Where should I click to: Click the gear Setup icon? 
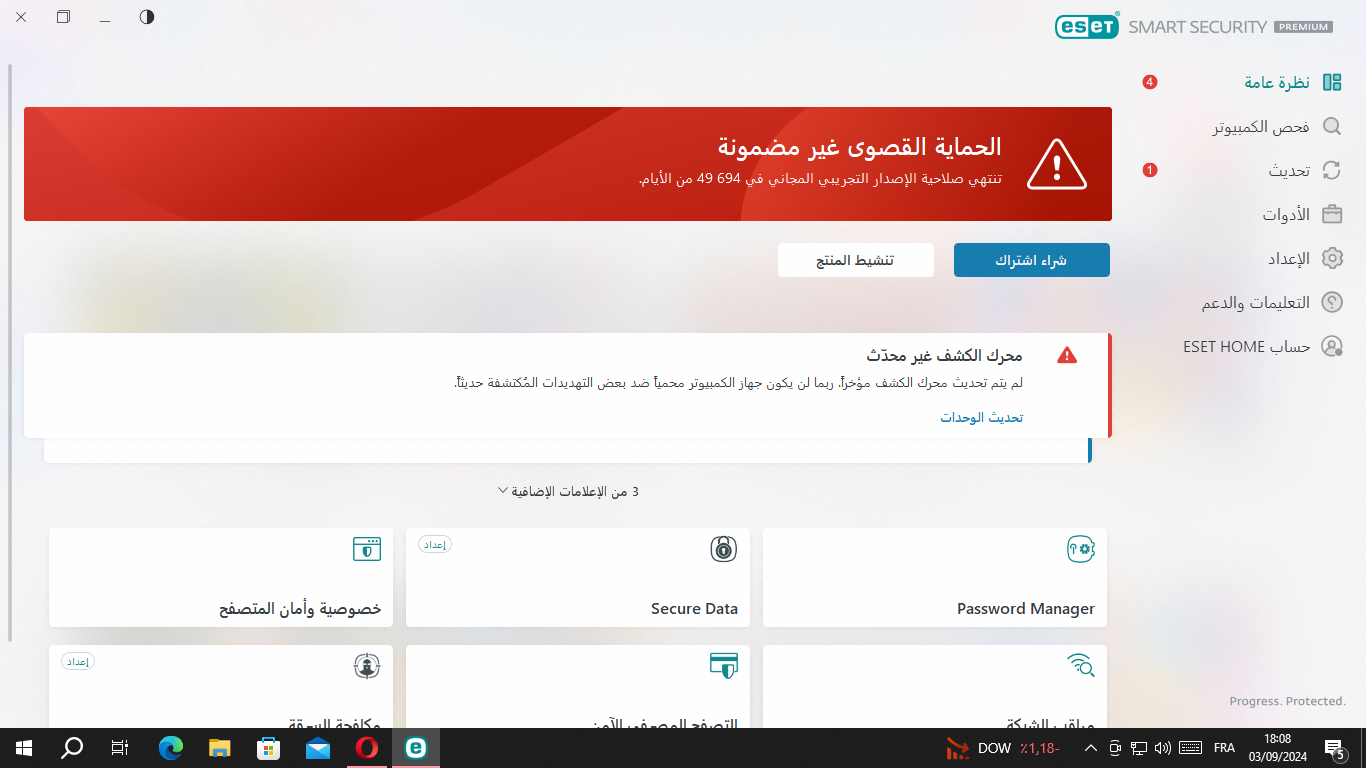point(1332,259)
